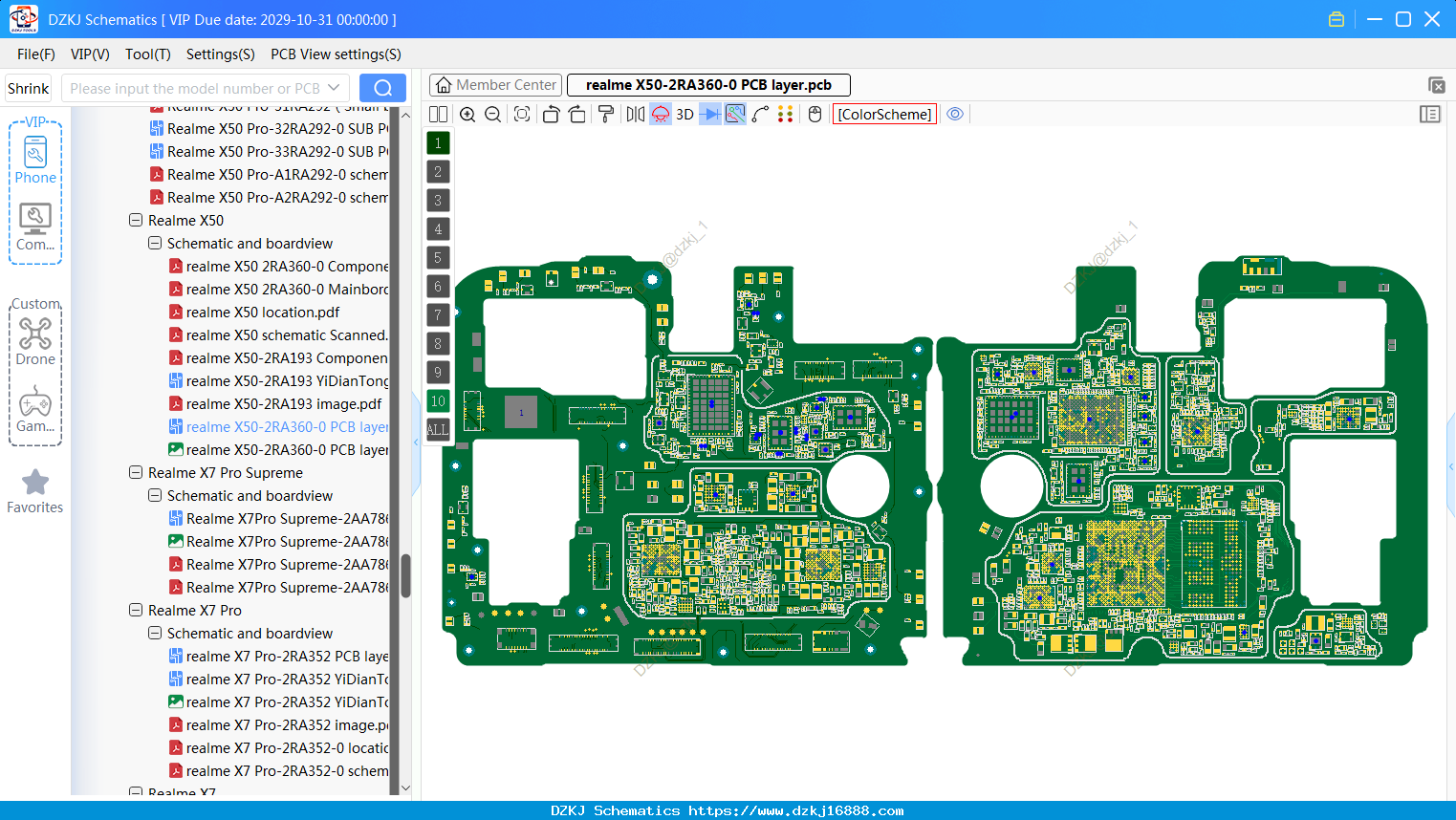Fit PCB to screen icon
The image size is (1456, 820).
click(522, 115)
